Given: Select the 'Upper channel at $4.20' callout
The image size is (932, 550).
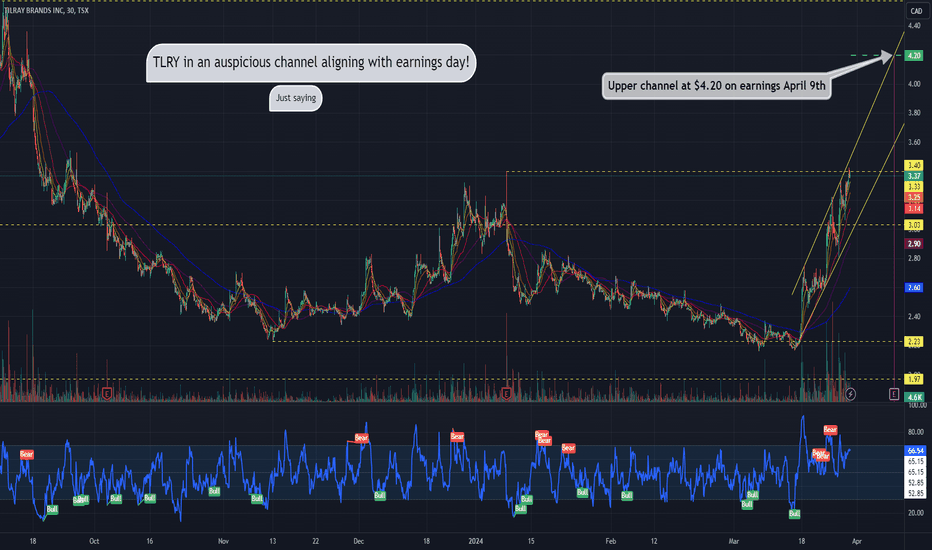Looking at the screenshot, I should [x=716, y=86].
